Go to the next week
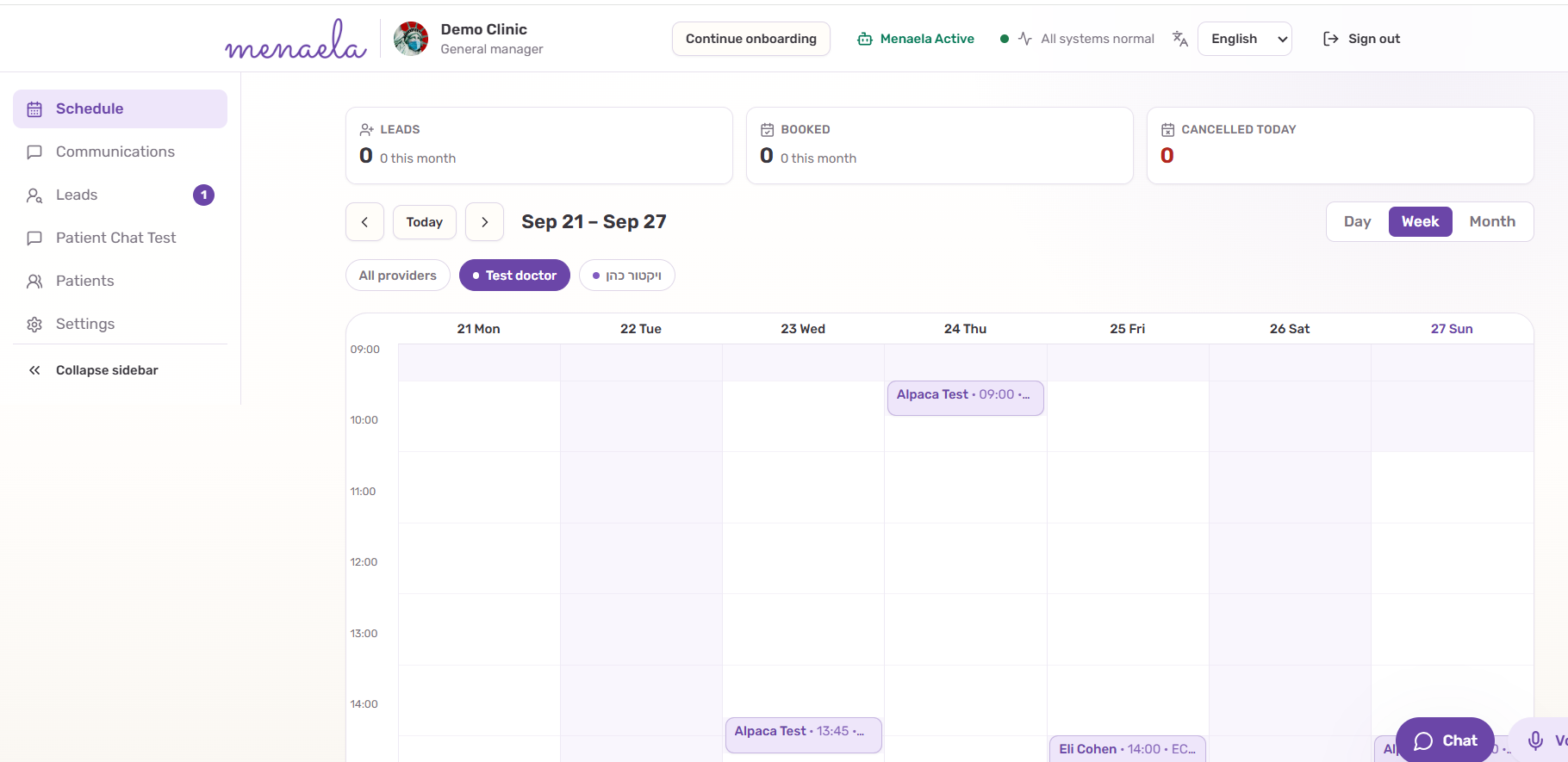Viewport: 1568px width, 762px height. tap(484, 222)
